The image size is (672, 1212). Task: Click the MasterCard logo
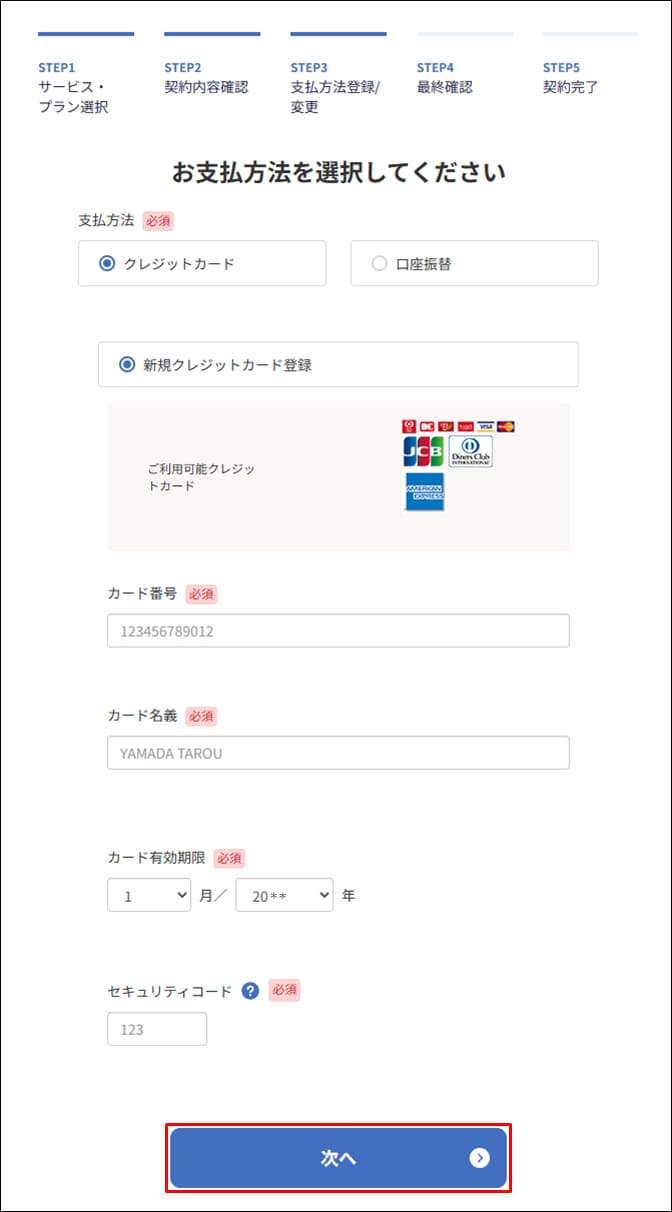click(506, 426)
